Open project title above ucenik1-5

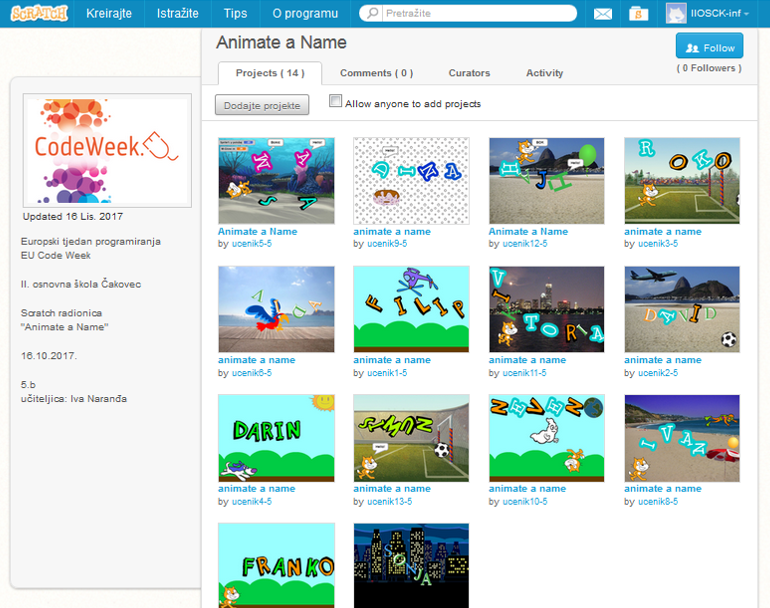click(392, 360)
